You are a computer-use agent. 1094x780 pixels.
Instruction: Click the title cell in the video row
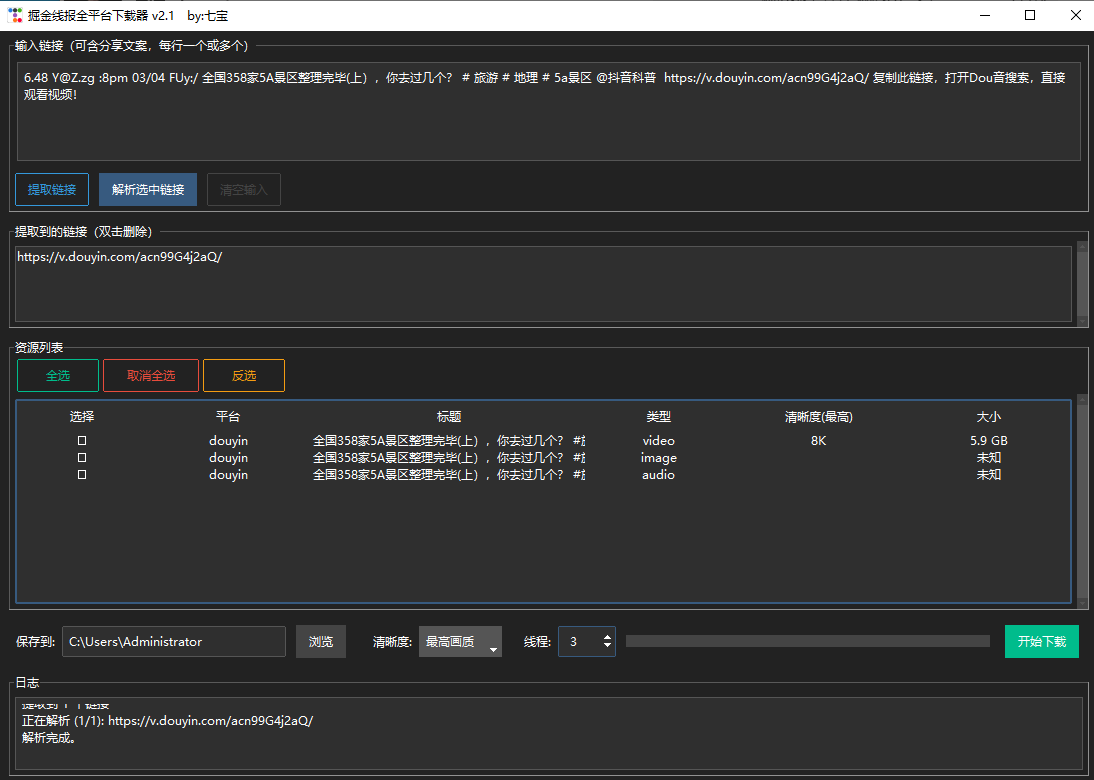(449, 441)
